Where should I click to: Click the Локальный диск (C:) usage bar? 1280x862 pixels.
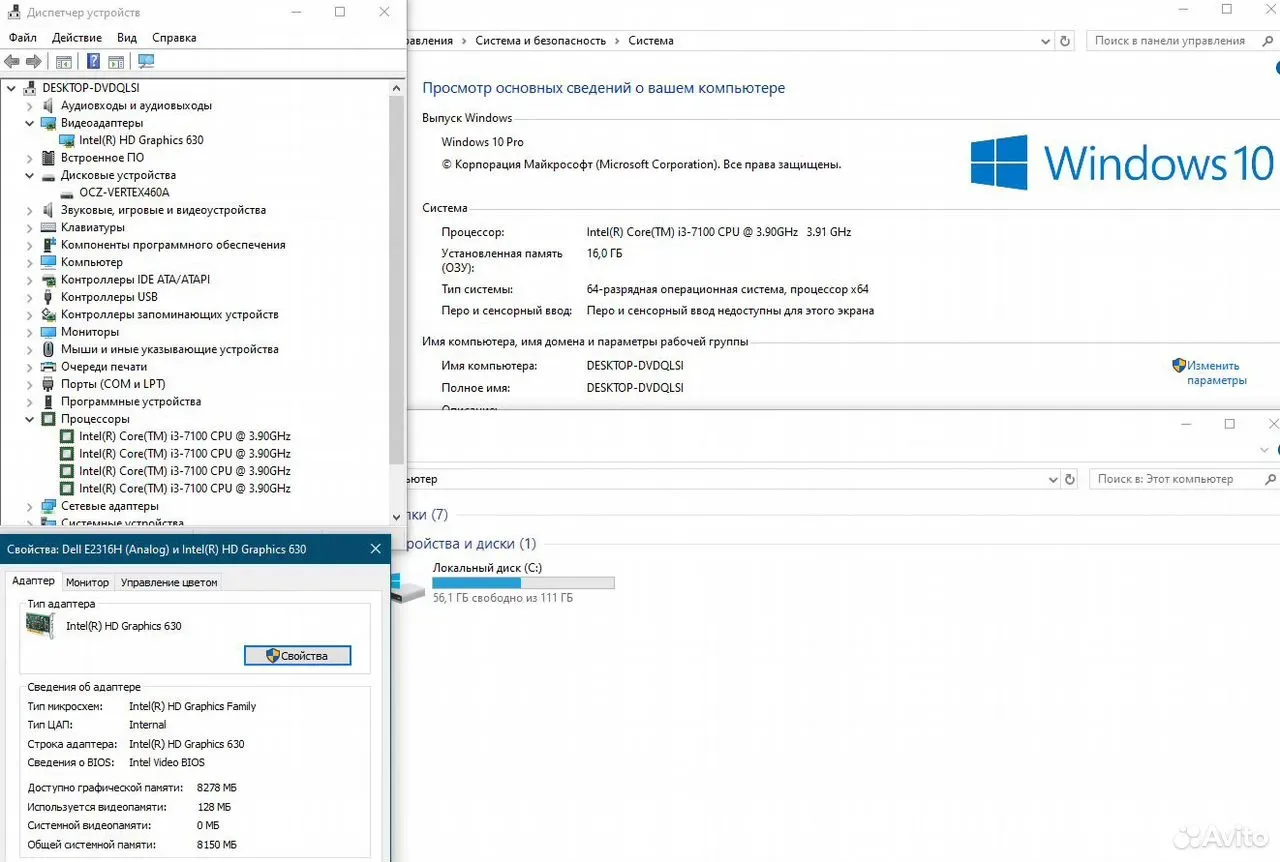click(523, 583)
